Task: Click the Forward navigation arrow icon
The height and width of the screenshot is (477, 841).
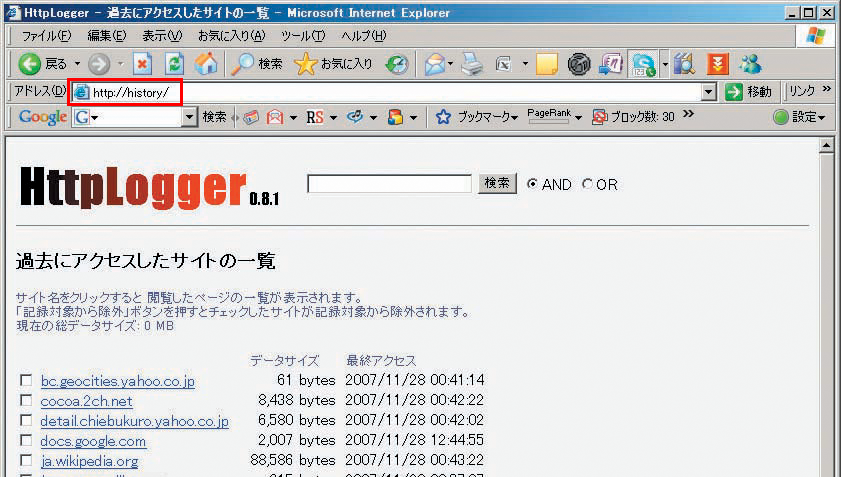Action: (99, 64)
